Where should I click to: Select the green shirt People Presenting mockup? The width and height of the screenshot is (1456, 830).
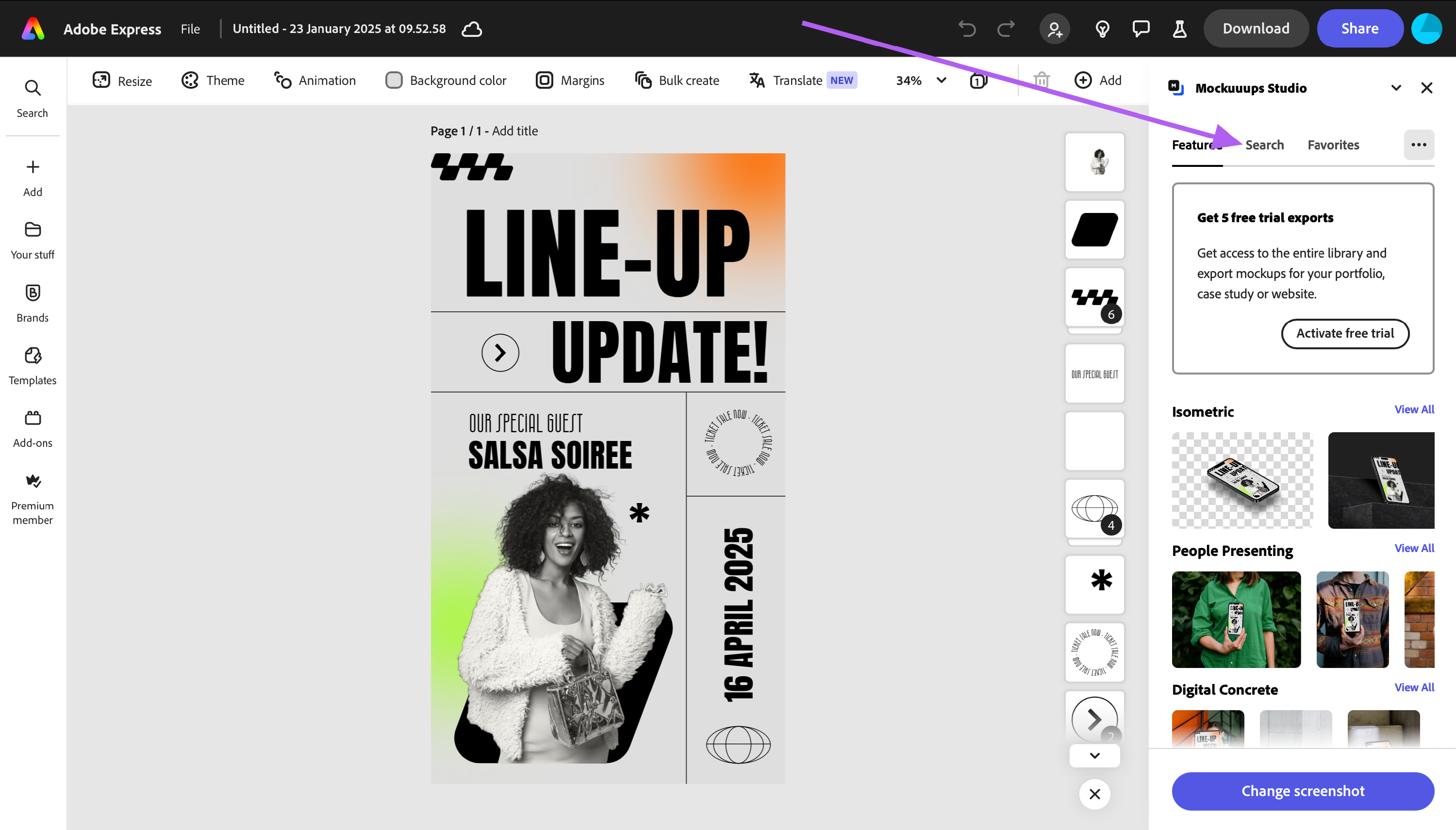tap(1236, 619)
